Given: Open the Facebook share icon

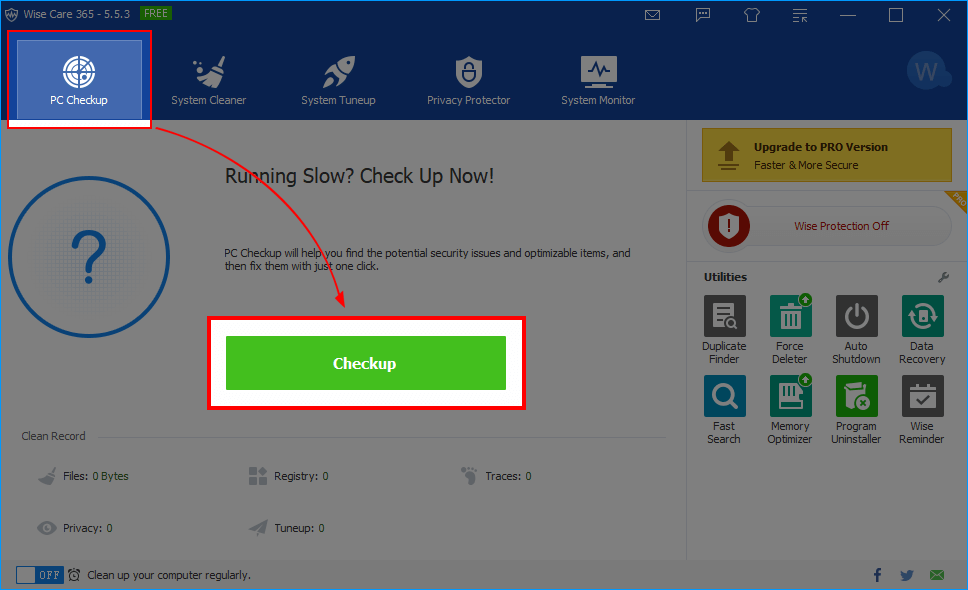Looking at the screenshot, I should 877,575.
